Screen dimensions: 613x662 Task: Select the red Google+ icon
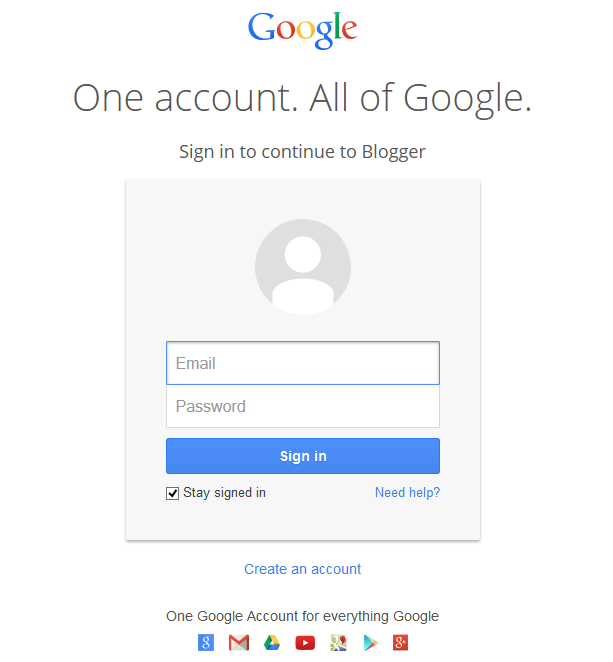(401, 643)
